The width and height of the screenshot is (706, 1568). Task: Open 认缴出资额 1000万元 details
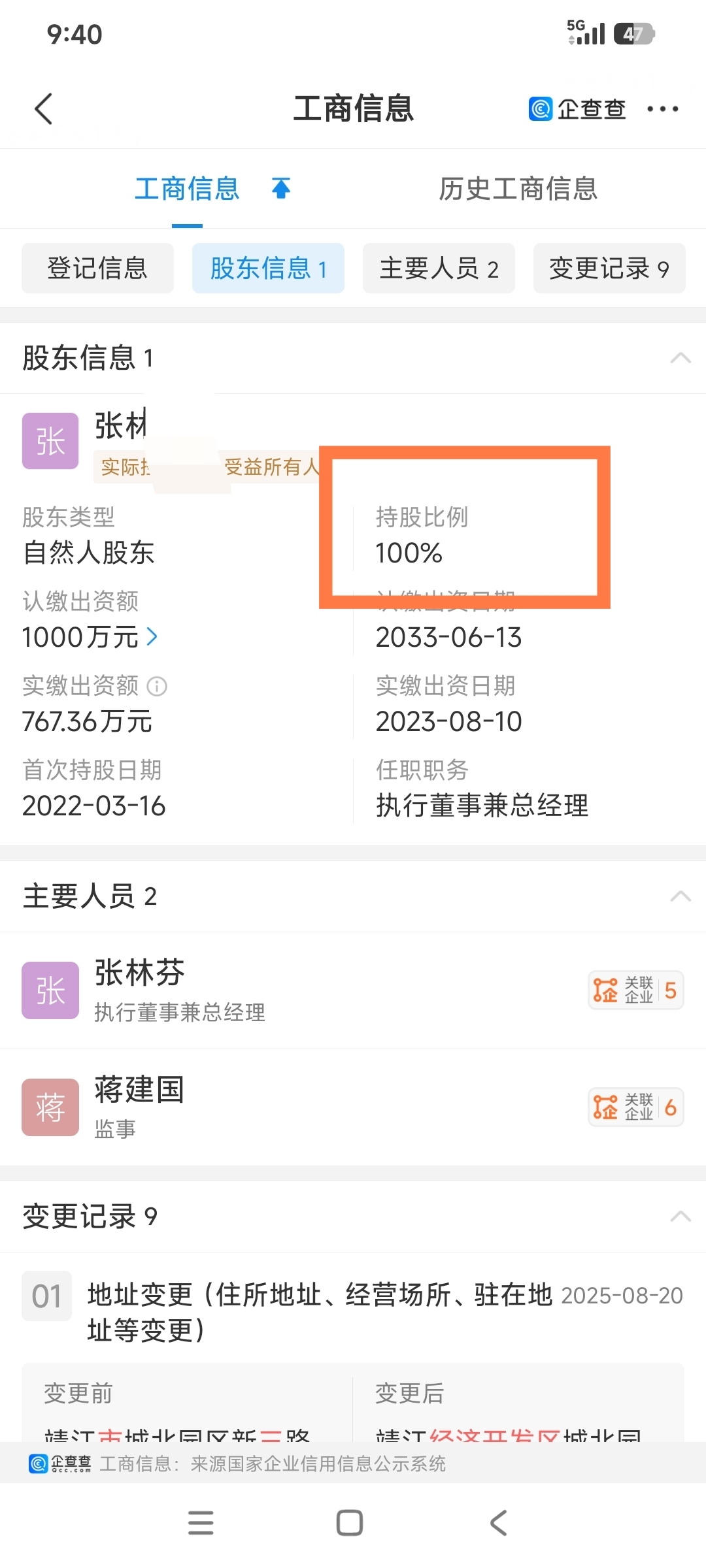coord(90,637)
